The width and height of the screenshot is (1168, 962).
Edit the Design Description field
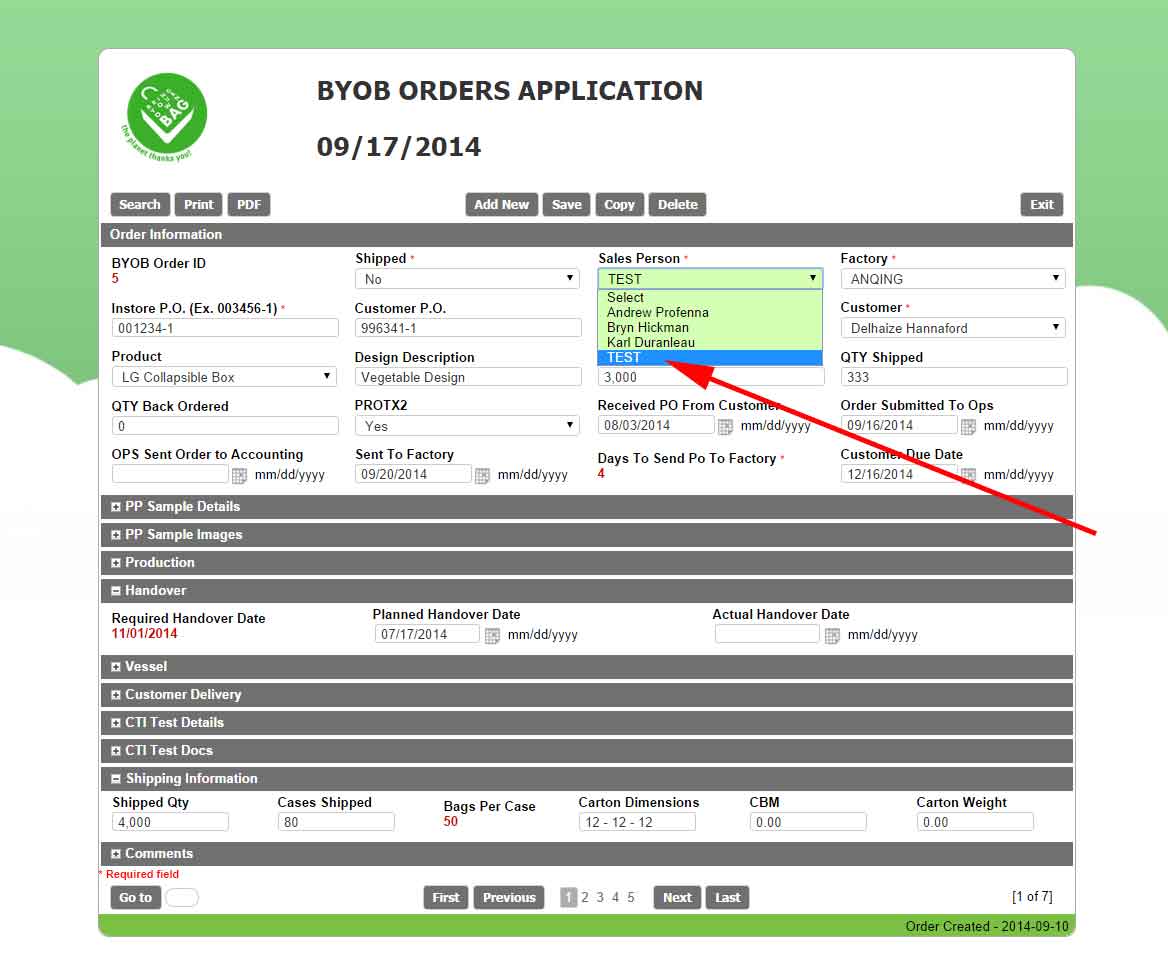point(468,378)
